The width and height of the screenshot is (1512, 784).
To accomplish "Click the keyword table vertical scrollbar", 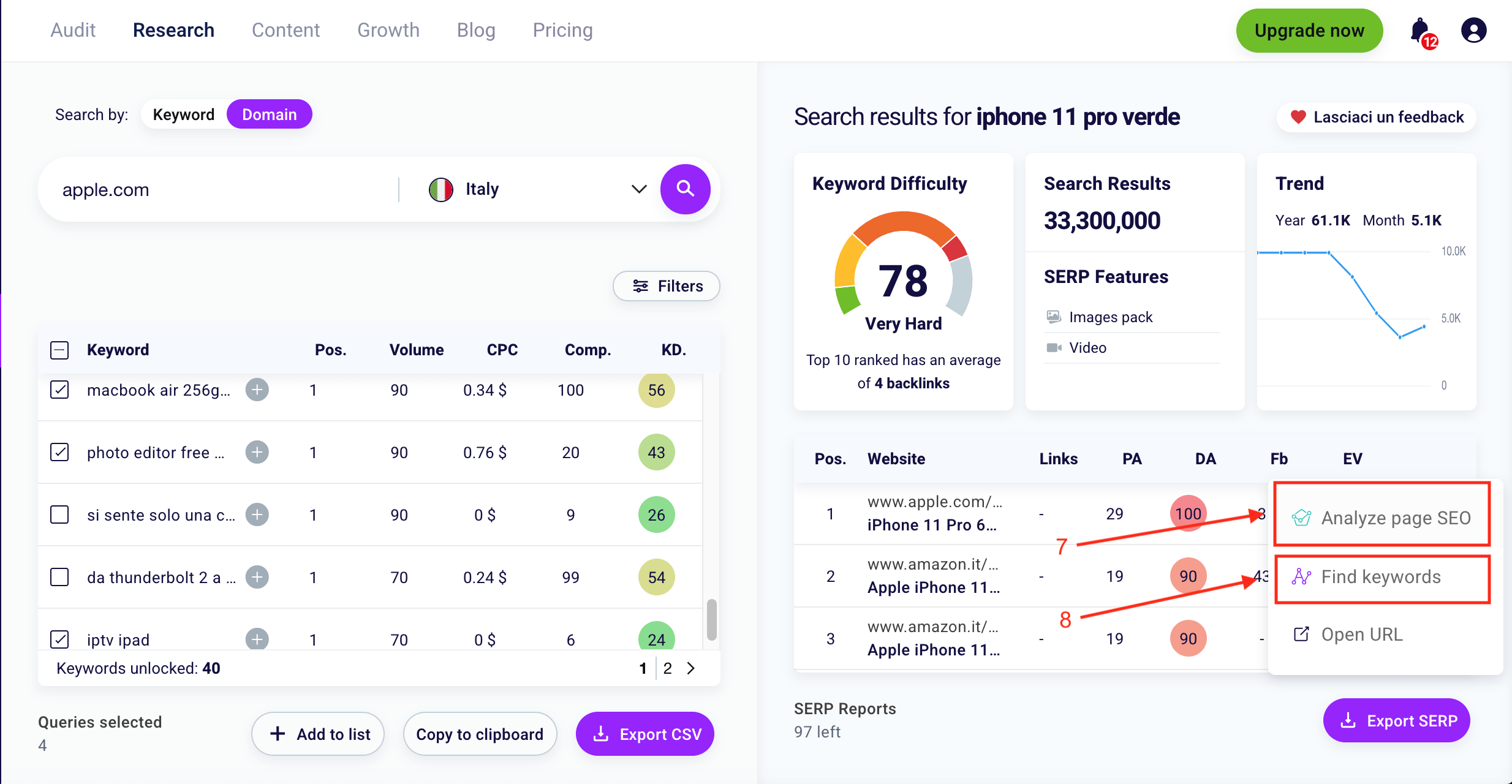I will click(711, 620).
